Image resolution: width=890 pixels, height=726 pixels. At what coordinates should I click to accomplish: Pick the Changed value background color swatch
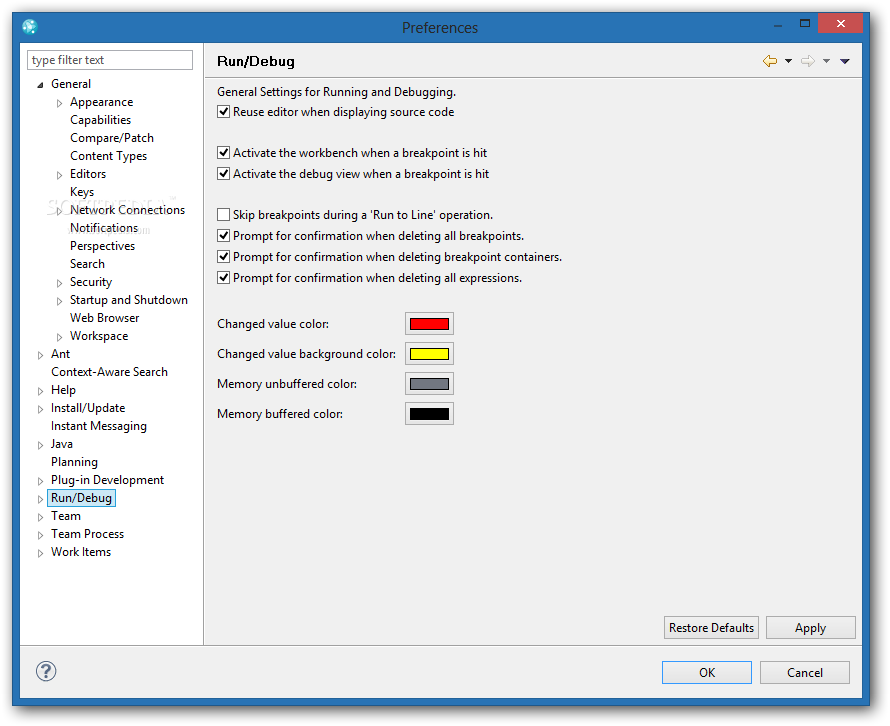[x=429, y=354]
